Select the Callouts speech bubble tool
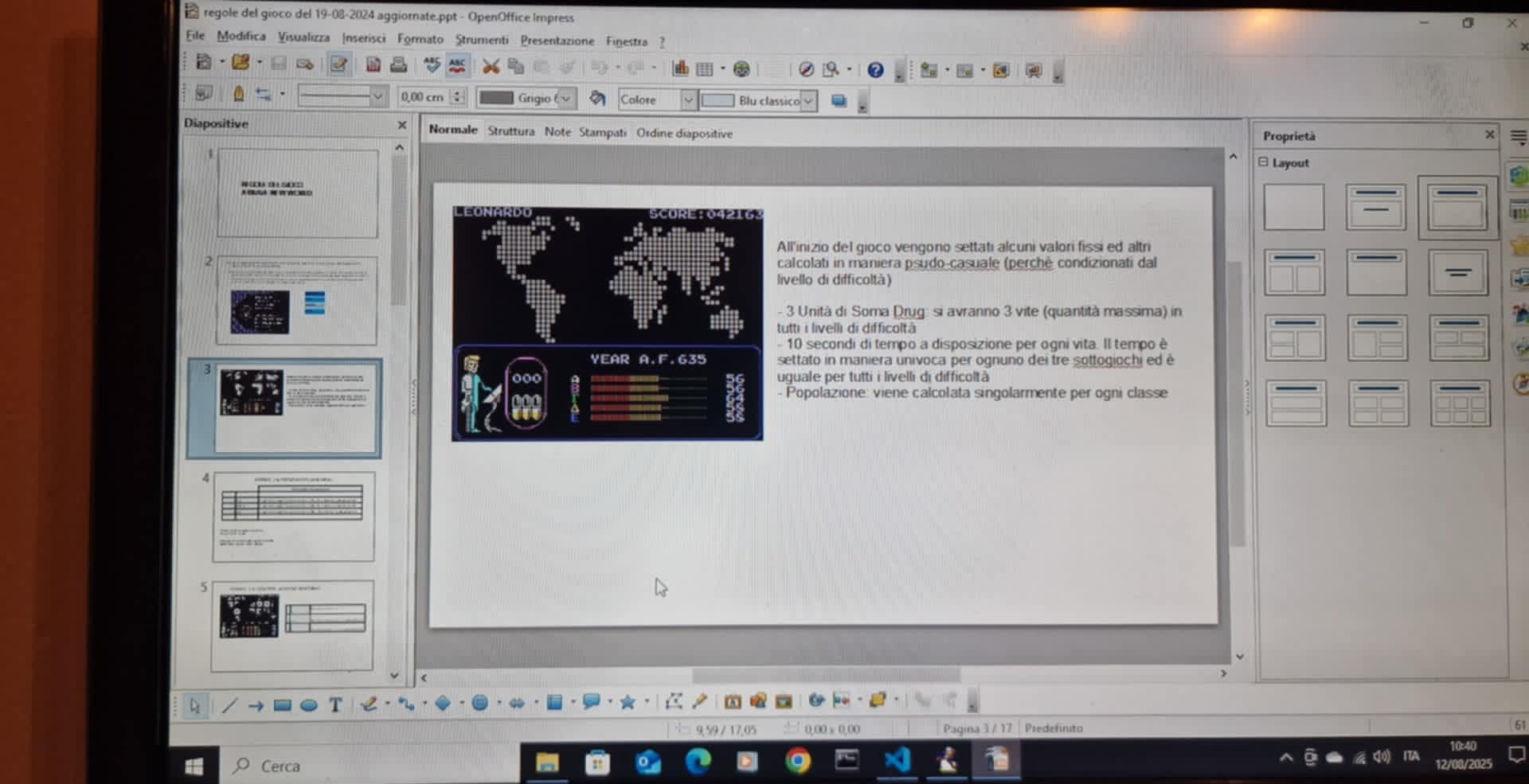This screenshot has height=784, width=1529. pyautogui.click(x=591, y=702)
